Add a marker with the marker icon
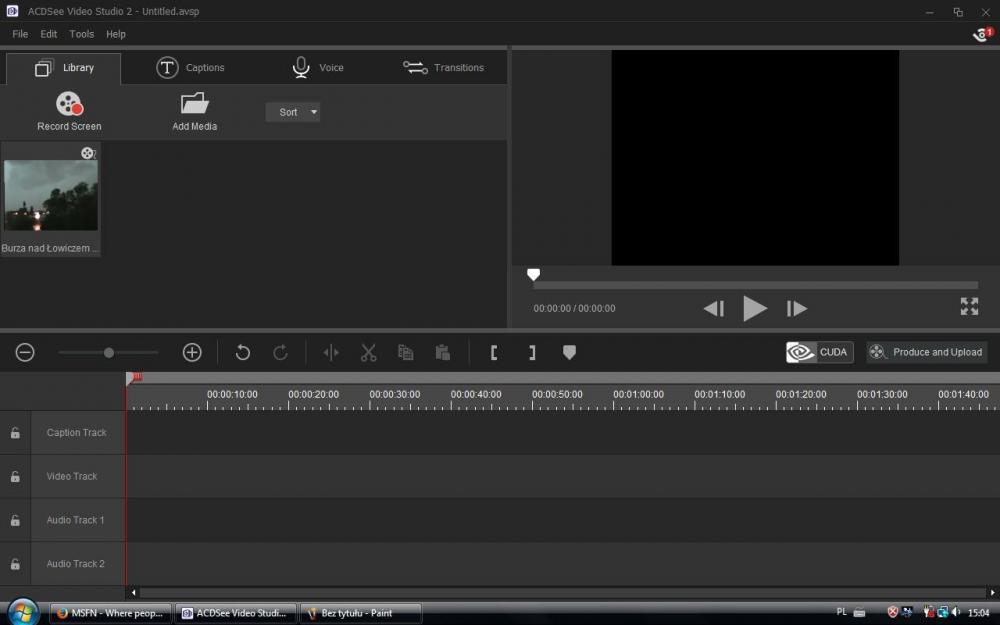The image size is (1000, 625). [x=569, y=352]
